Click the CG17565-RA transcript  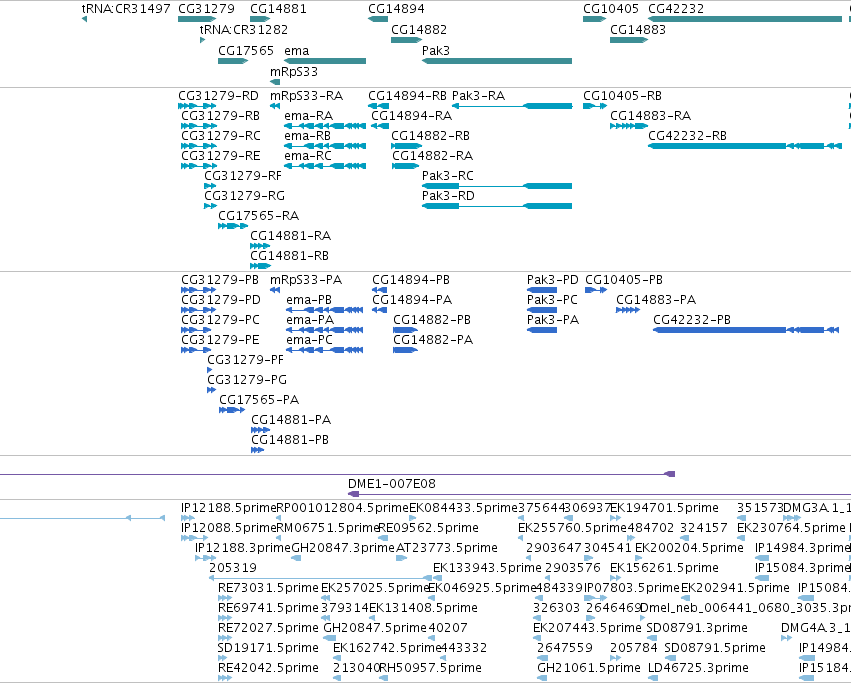[233, 226]
